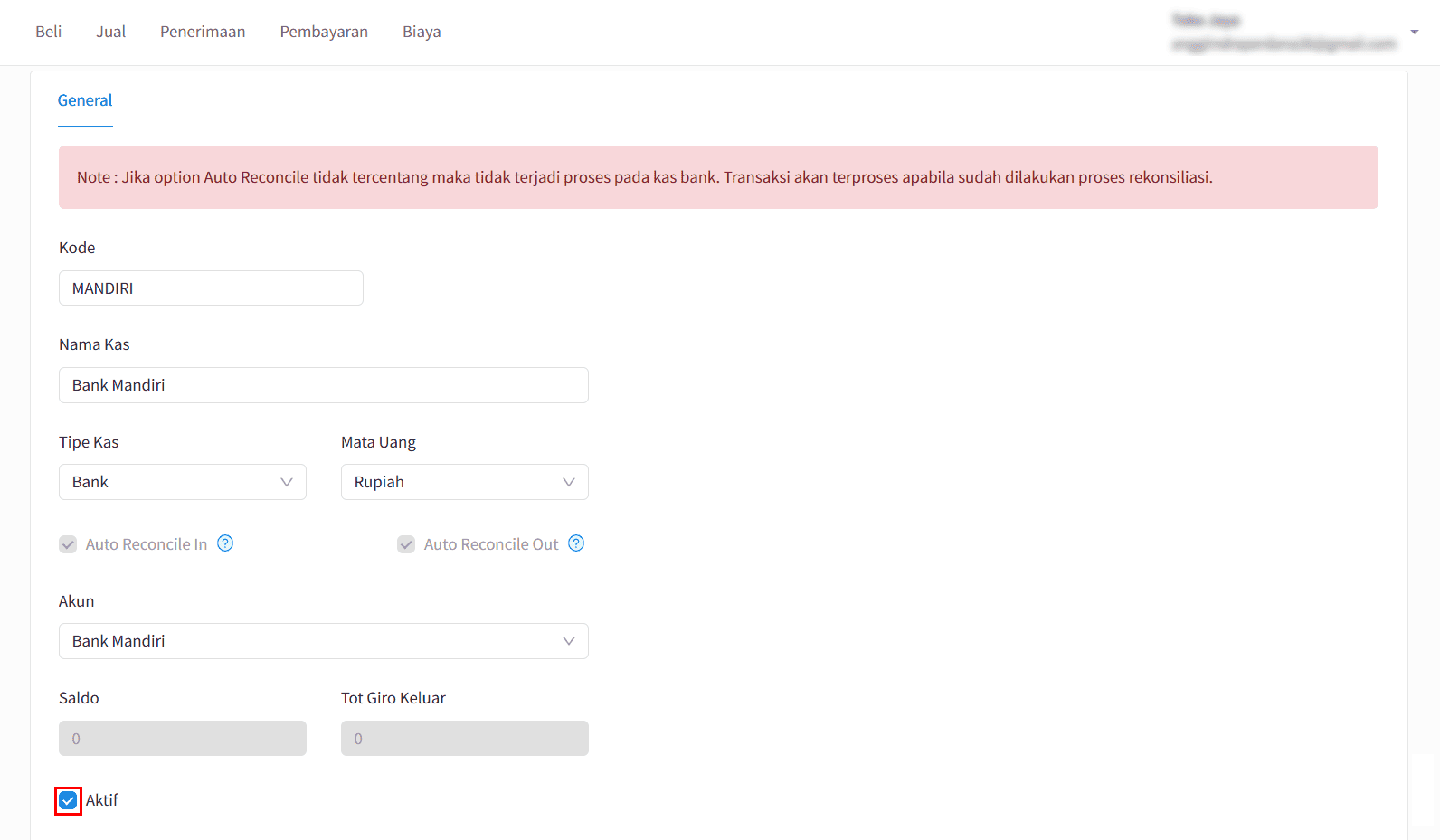Open help icon beside Auto Reconcile In
1440x840 pixels.
[x=225, y=543]
